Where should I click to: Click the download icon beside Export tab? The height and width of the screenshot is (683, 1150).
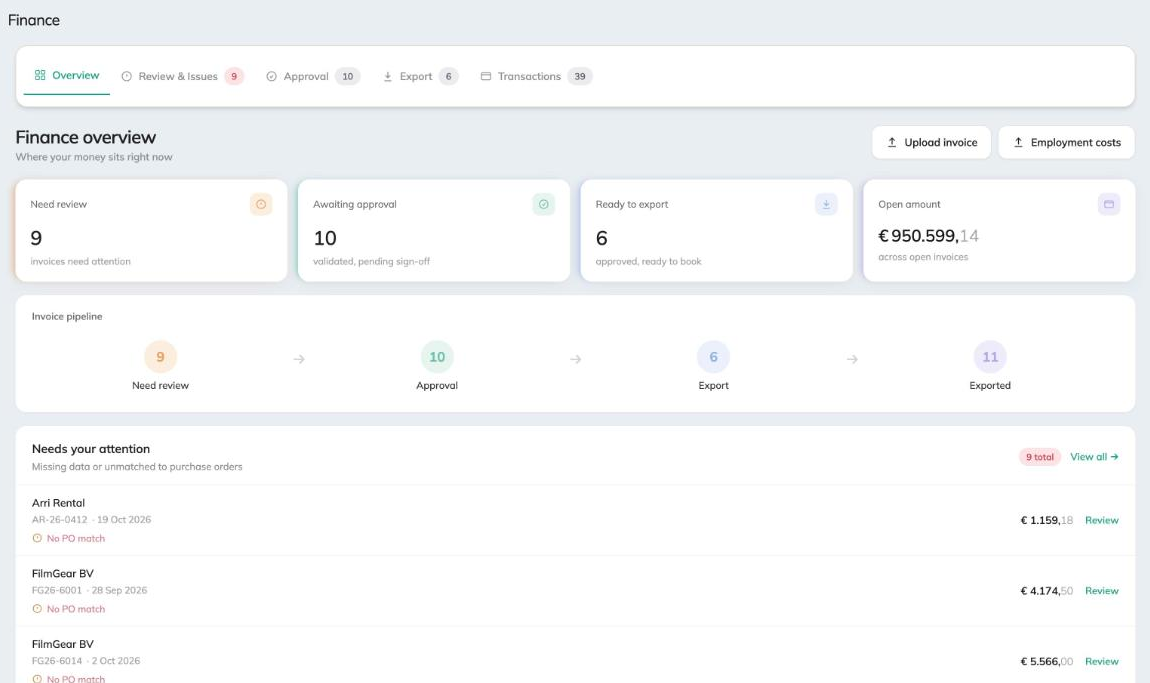387,76
